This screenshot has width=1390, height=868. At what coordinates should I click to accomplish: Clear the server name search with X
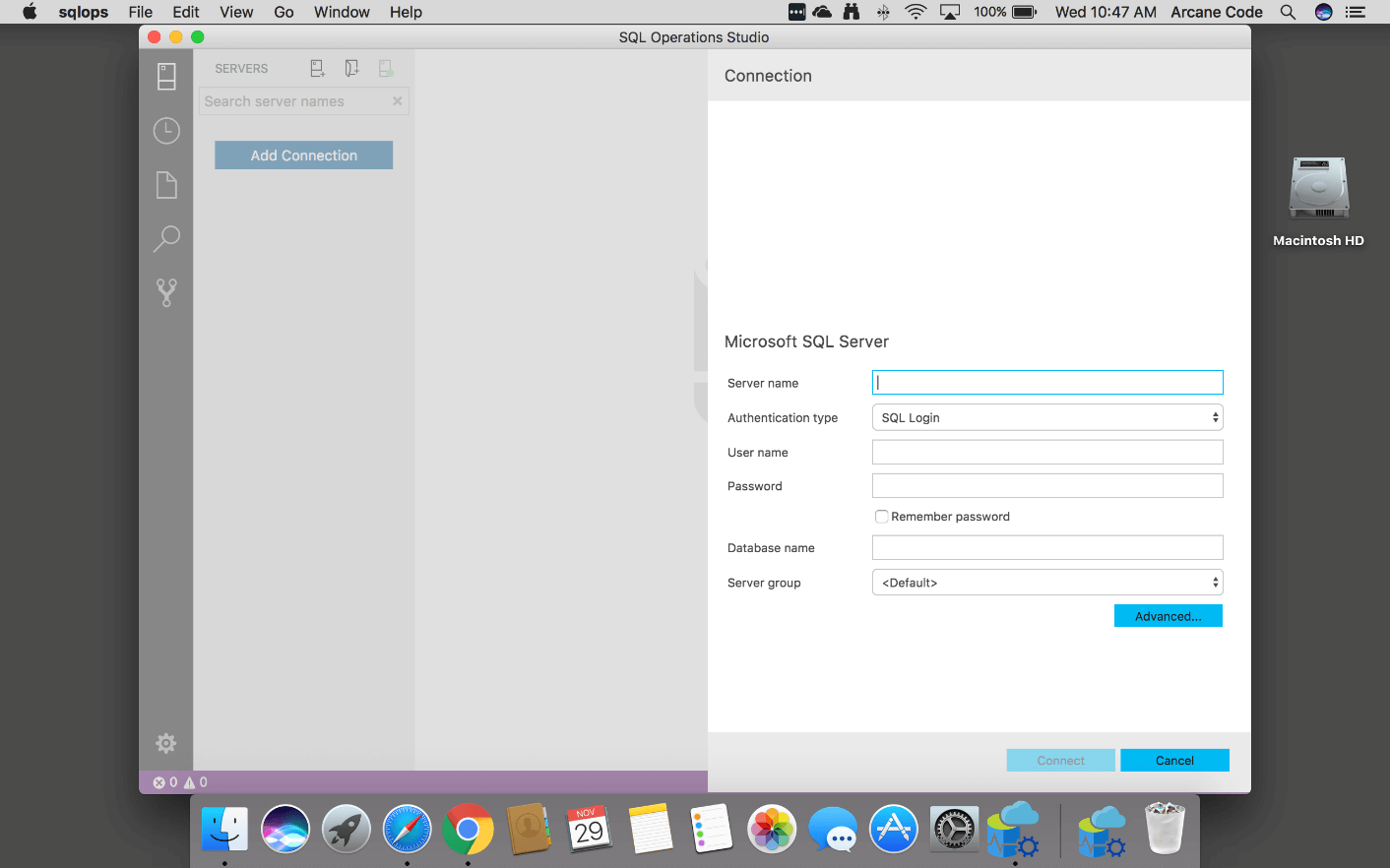[397, 101]
